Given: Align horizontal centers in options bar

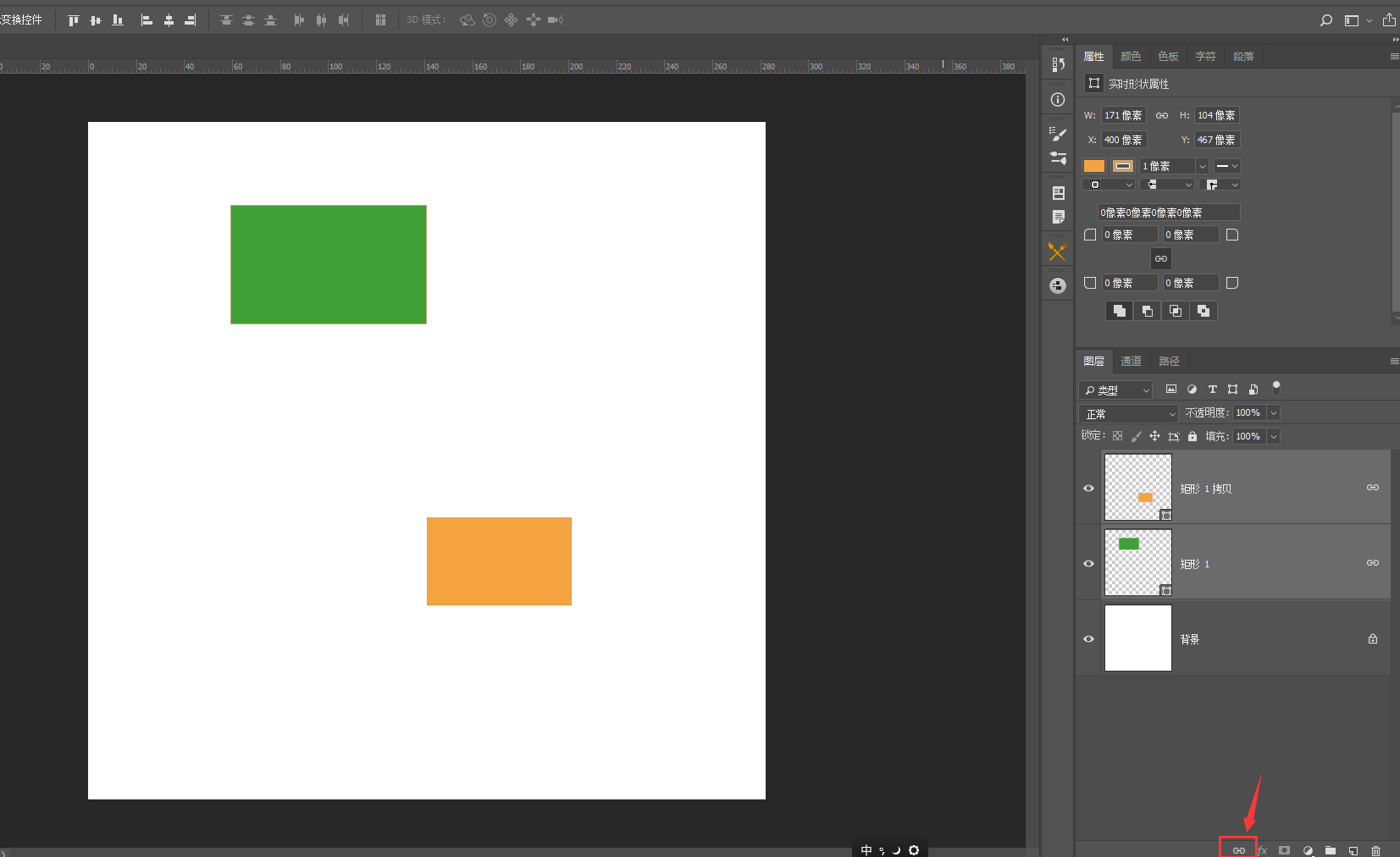Looking at the screenshot, I should (169, 20).
